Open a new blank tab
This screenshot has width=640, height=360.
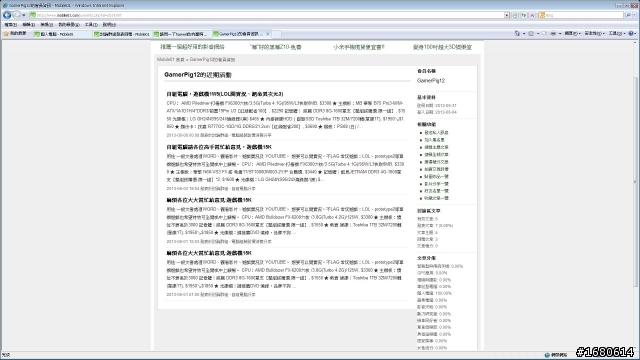tap(276, 34)
